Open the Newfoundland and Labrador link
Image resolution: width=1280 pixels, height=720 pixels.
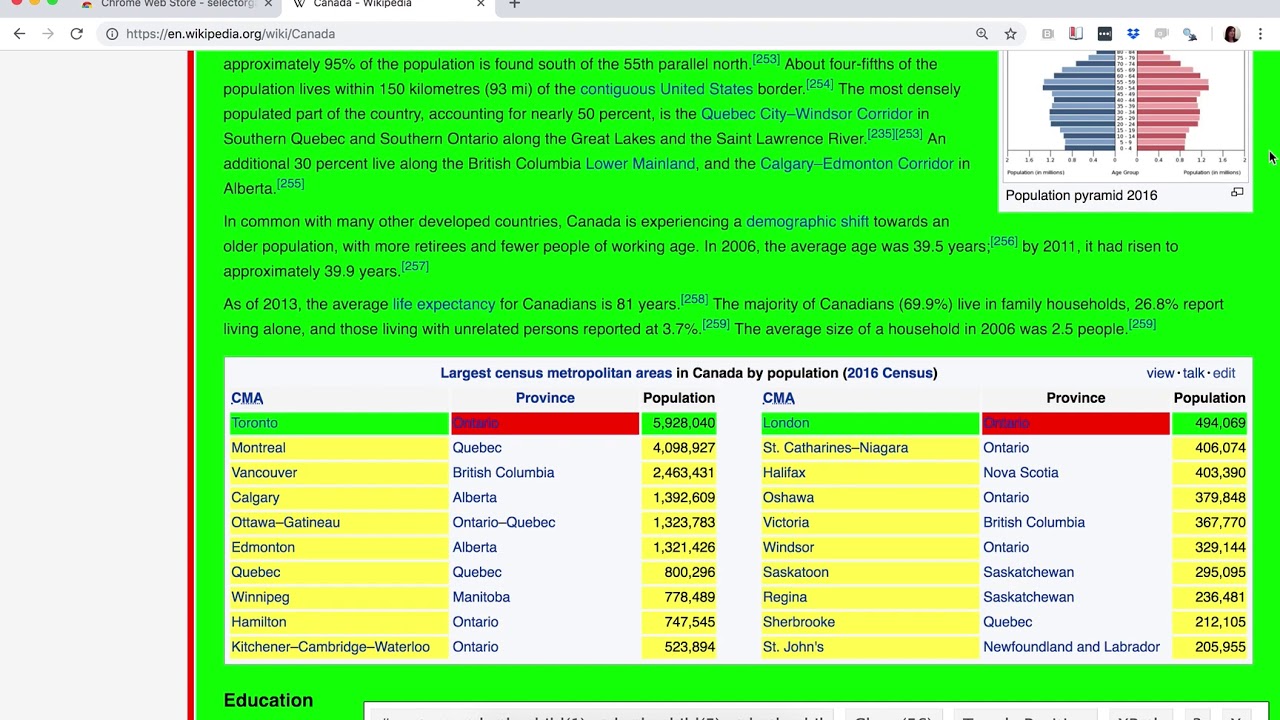[1071, 647]
